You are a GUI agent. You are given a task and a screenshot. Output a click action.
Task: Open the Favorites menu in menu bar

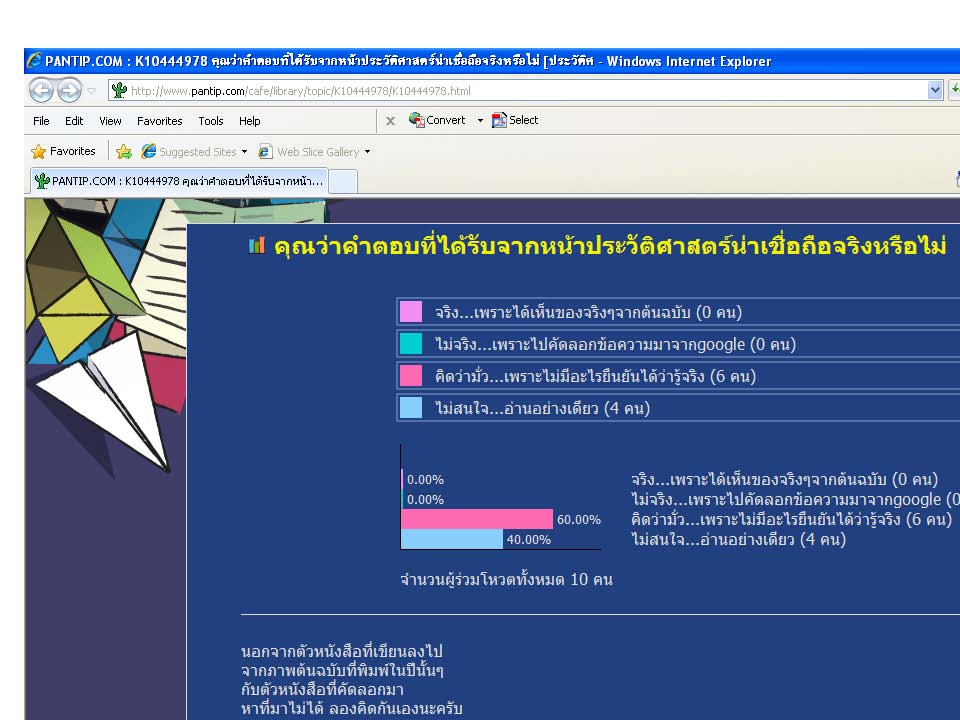[159, 121]
